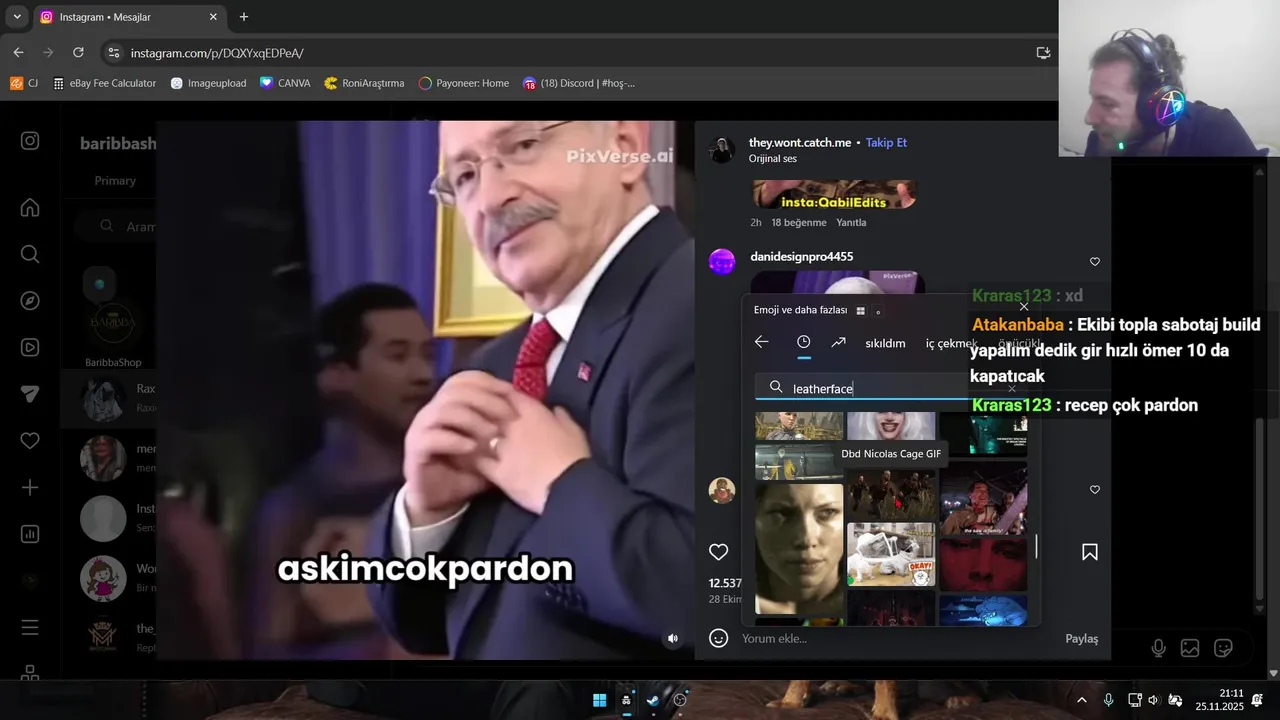The image size is (1280, 720).
Task: Like danidesignpro4455's comment
Action: click(1095, 262)
